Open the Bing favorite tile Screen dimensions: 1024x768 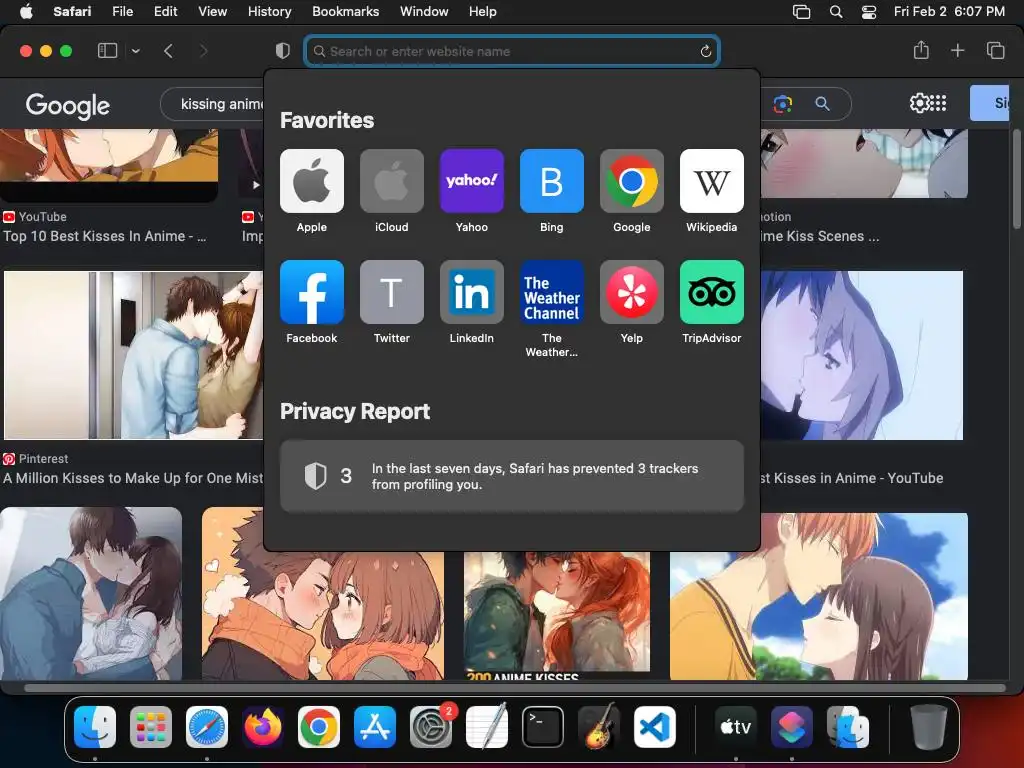552,181
